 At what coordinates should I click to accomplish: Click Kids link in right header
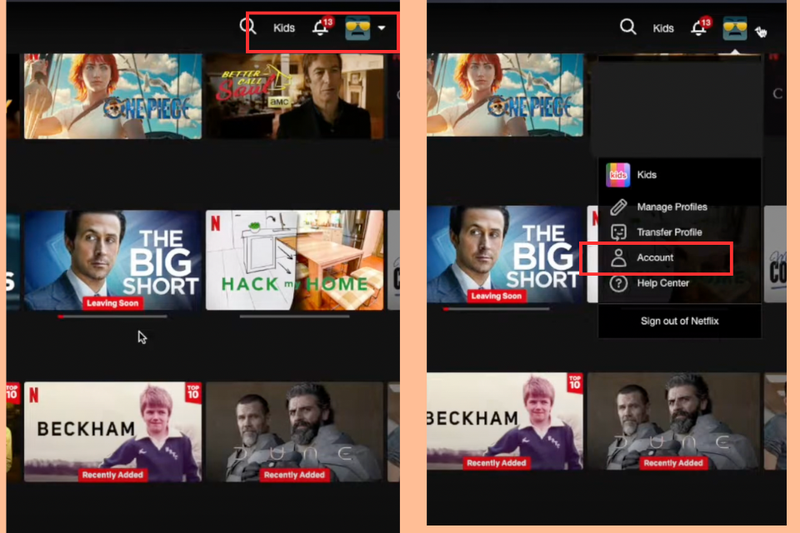(663, 29)
